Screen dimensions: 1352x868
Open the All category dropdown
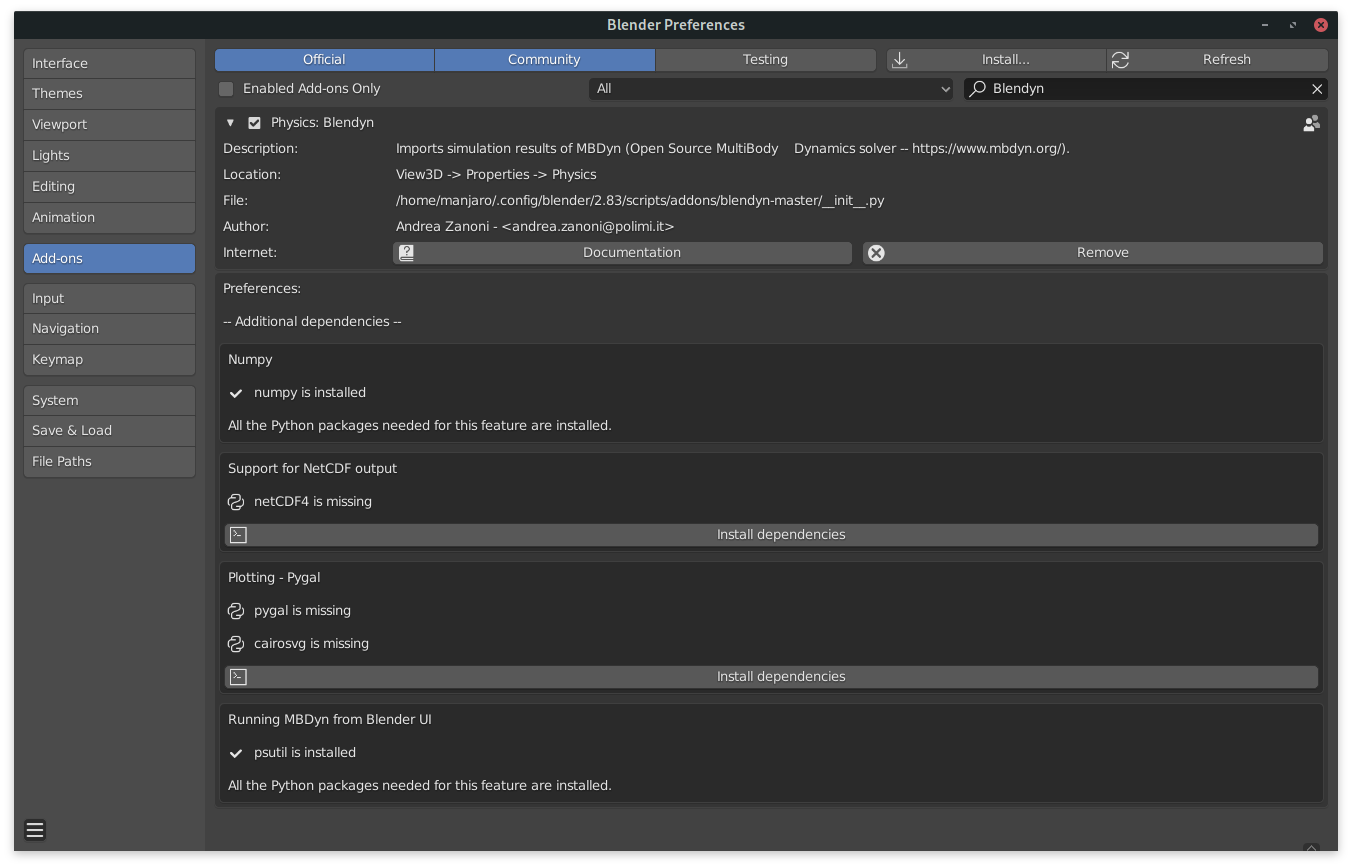coord(771,89)
